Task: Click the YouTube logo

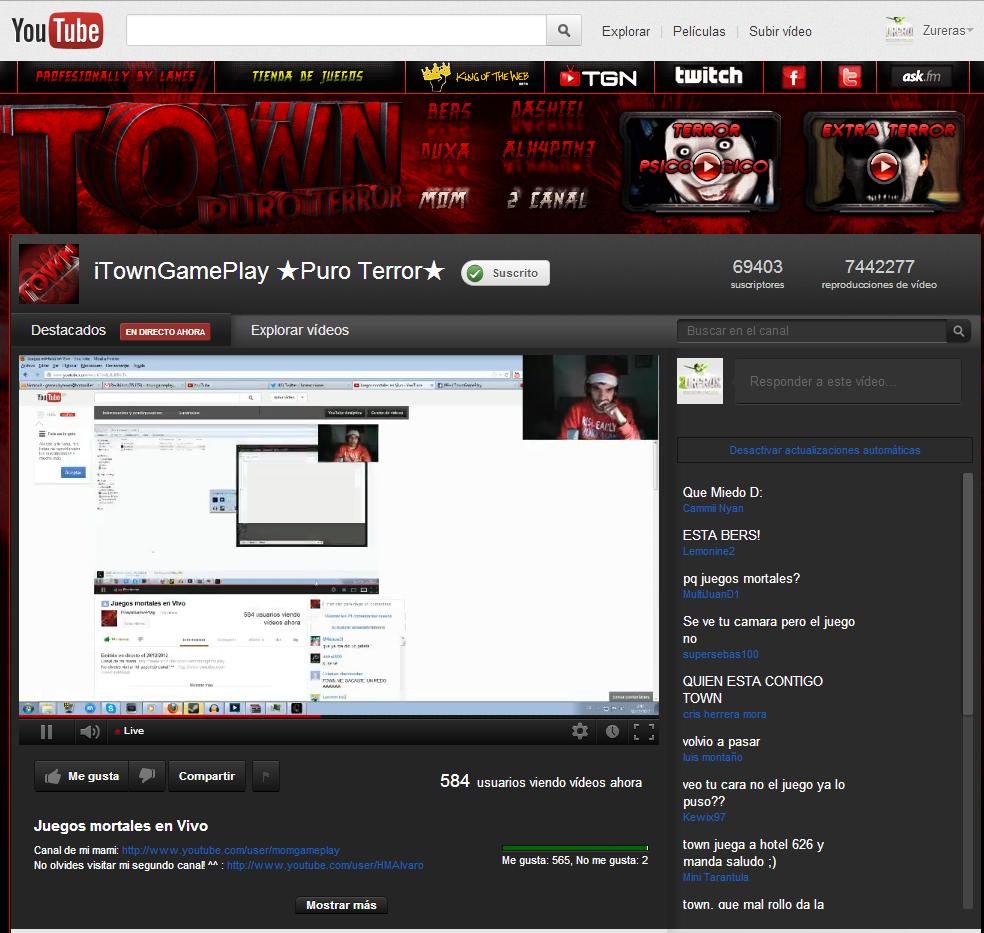Action: point(57,30)
